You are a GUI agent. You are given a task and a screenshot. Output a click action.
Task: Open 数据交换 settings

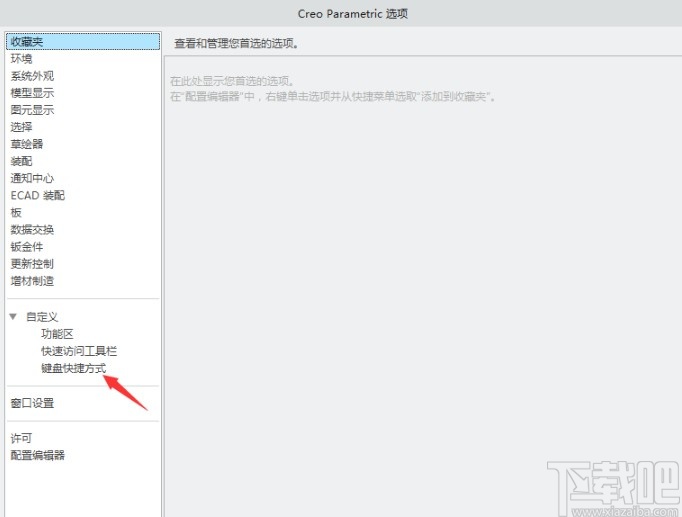click(x=32, y=230)
